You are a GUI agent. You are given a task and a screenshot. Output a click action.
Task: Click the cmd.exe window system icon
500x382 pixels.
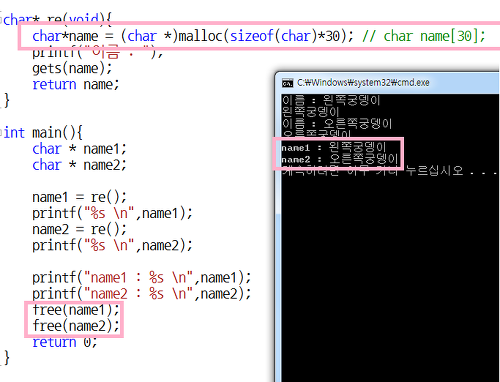point(287,83)
